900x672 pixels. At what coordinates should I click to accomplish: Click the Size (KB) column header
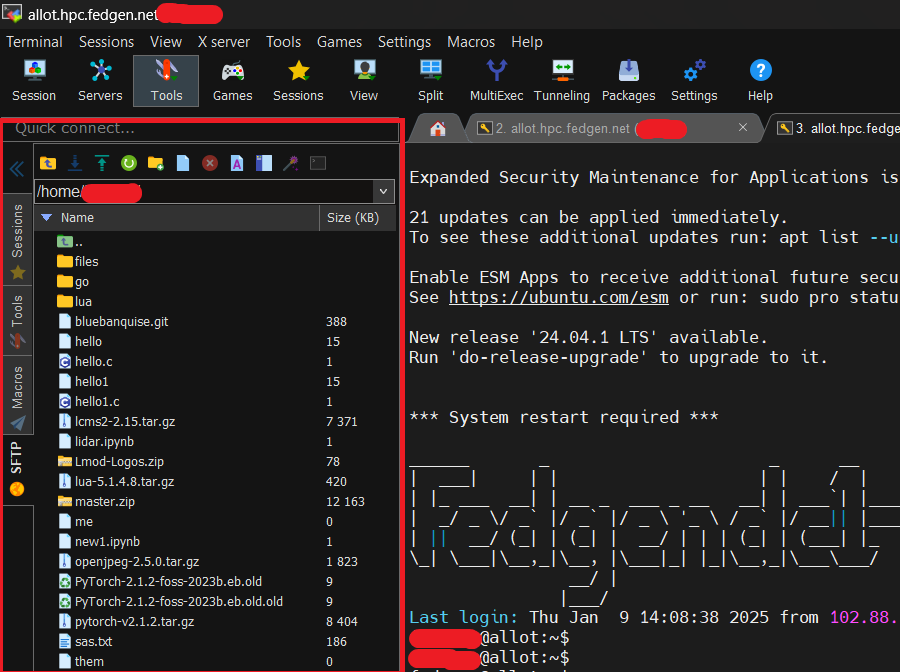click(x=357, y=218)
